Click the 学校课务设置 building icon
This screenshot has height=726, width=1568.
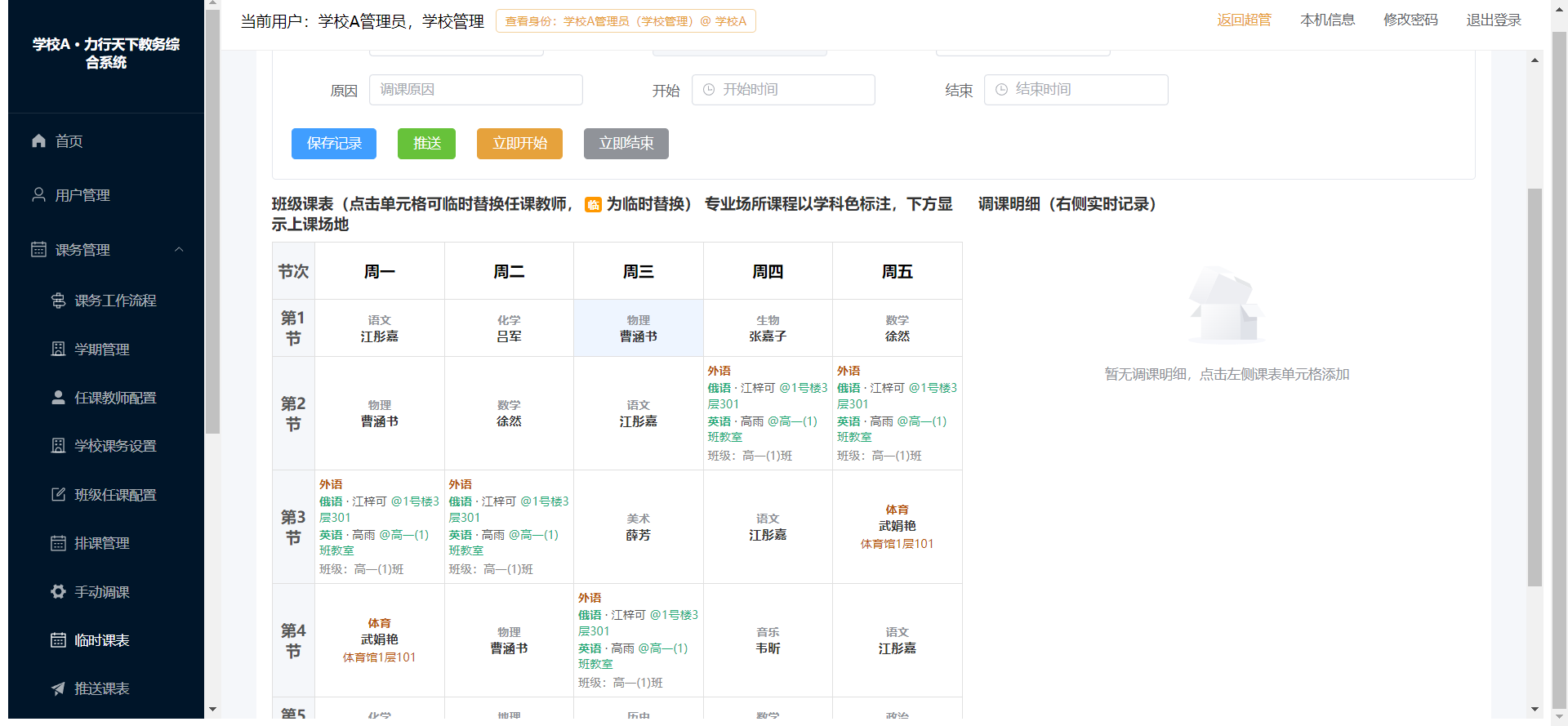pyautogui.click(x=58, y=445)
